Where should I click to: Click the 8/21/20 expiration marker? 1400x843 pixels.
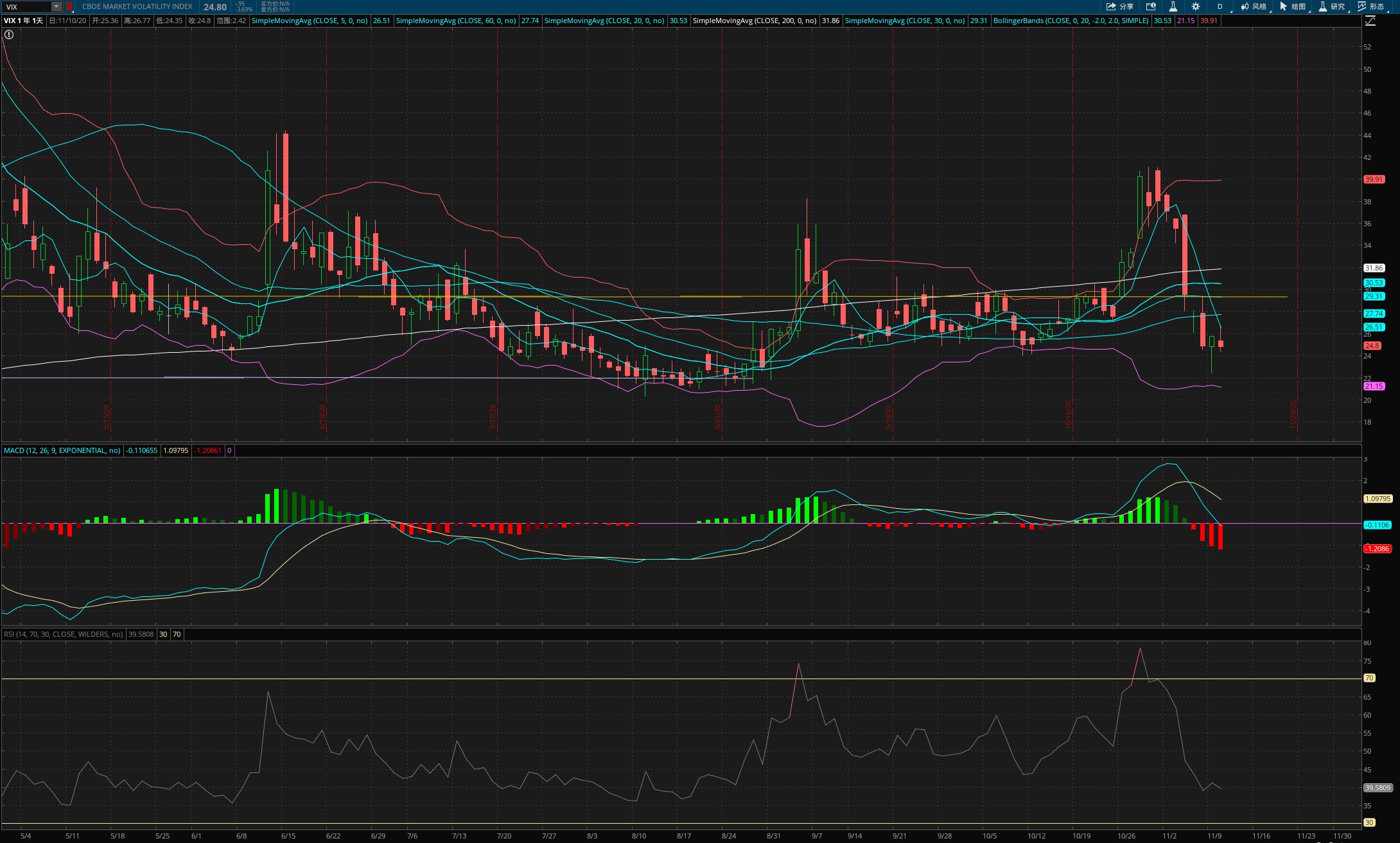tap(718, 416)
